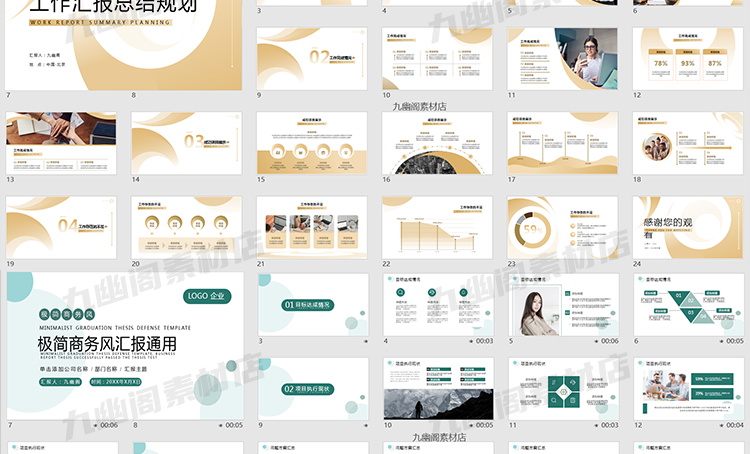Select gold slide 13 with hands photo

pyautogui.click(x=61, y=143)
